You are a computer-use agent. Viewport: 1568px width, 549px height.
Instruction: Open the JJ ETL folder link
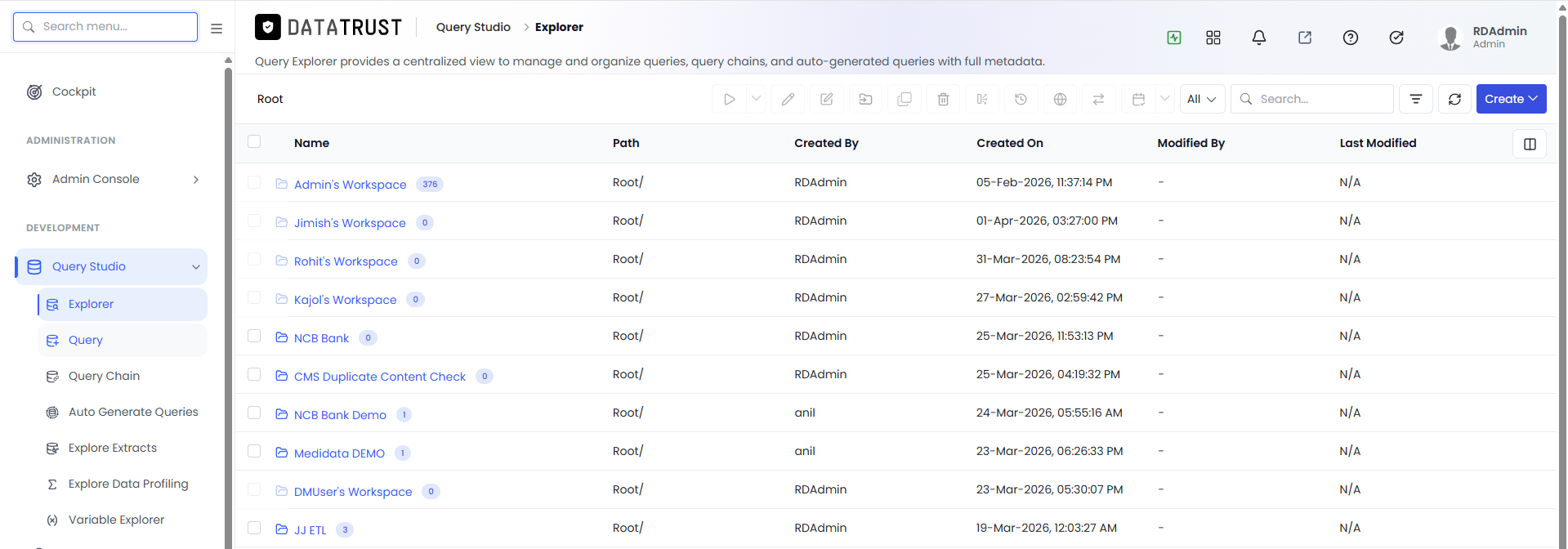tap(310, 530)
